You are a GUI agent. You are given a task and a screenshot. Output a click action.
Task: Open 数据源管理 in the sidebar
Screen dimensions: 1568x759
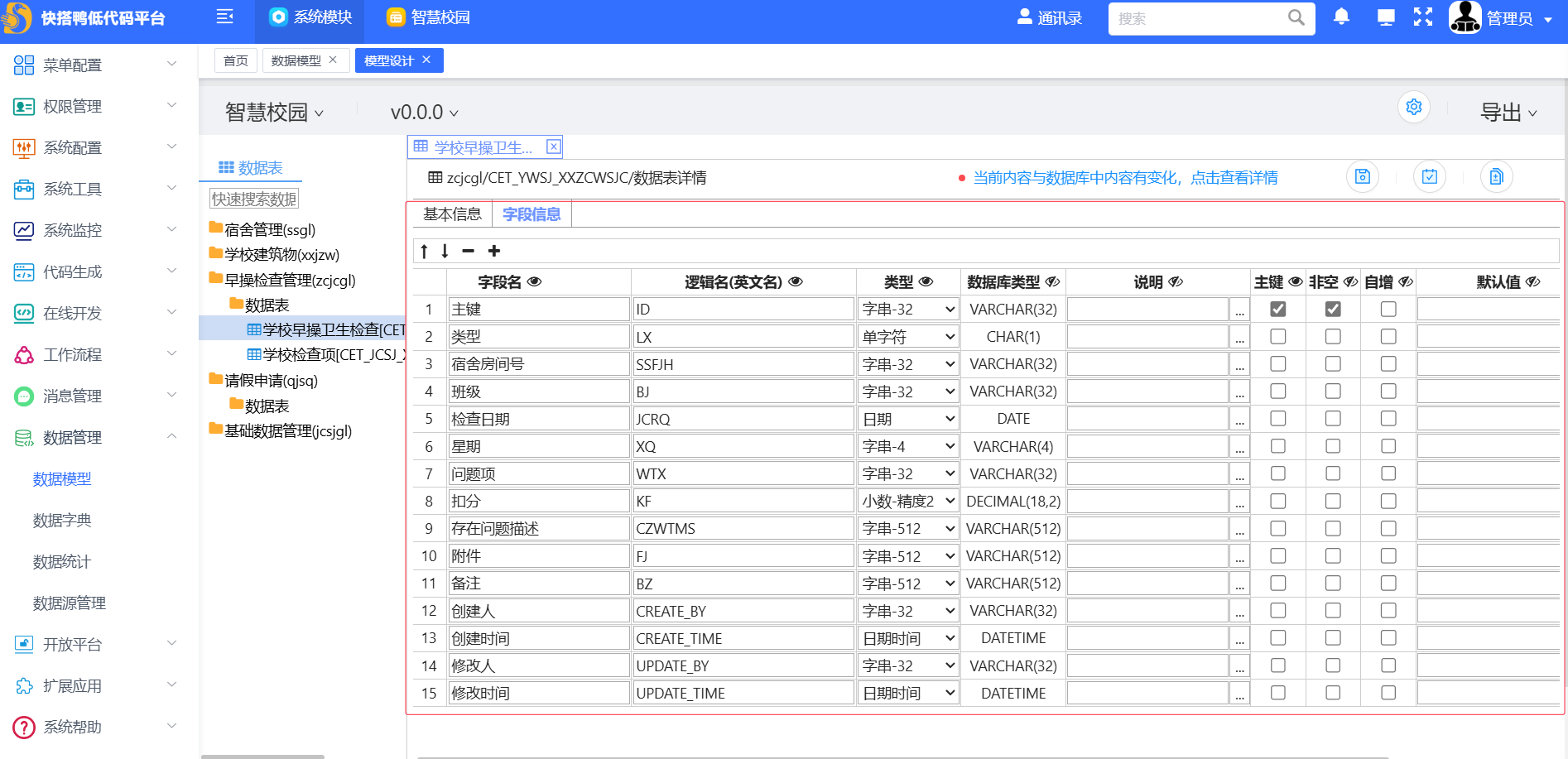click(70, 603)
